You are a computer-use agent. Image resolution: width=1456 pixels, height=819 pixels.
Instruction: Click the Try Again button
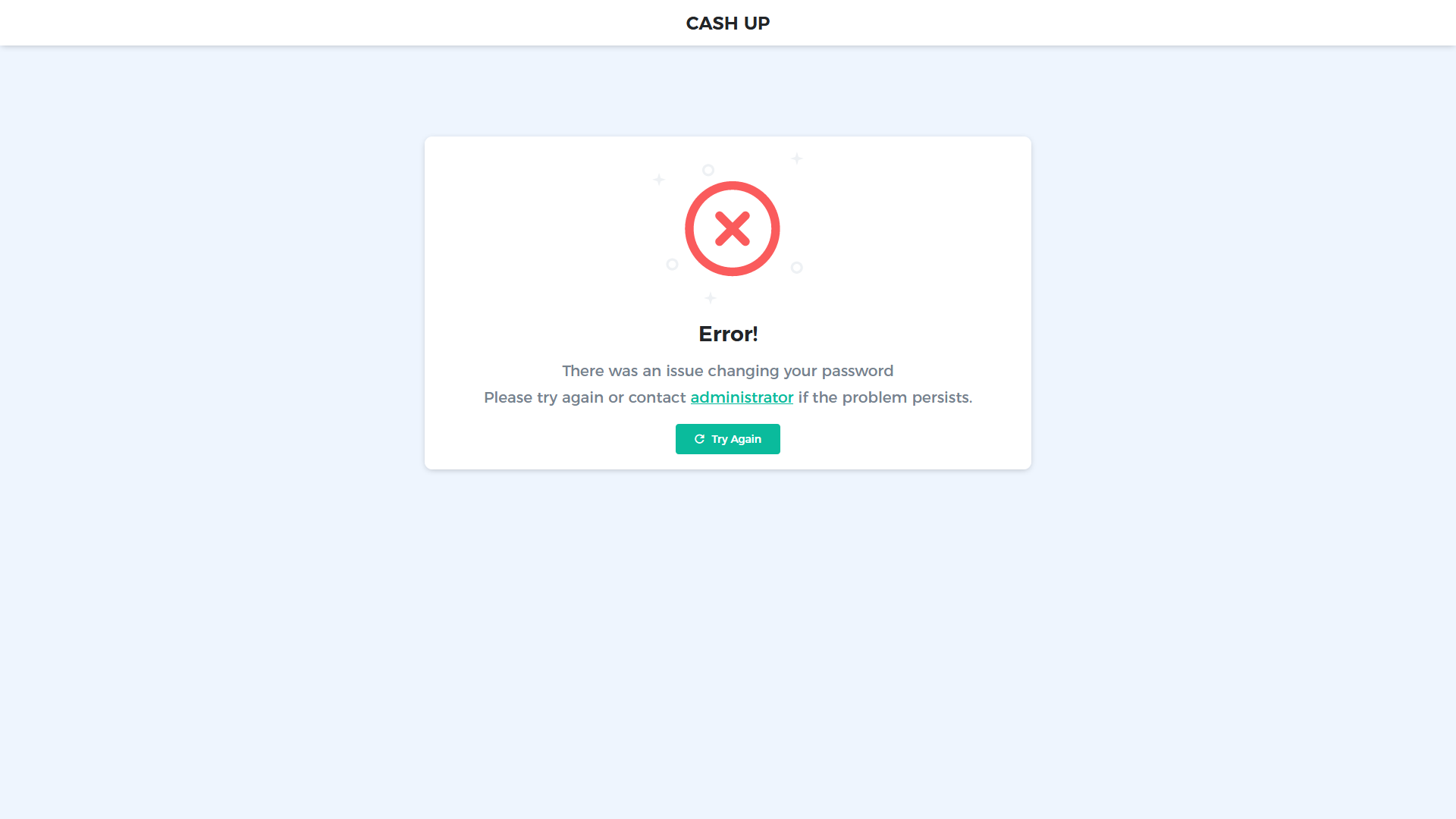click(x=727, y=439)
